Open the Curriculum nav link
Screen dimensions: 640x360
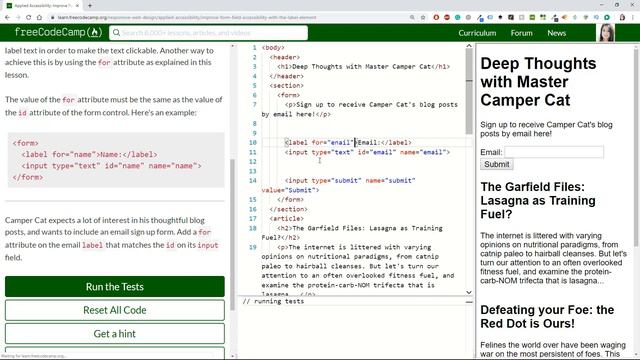click(x=477, y=33)
